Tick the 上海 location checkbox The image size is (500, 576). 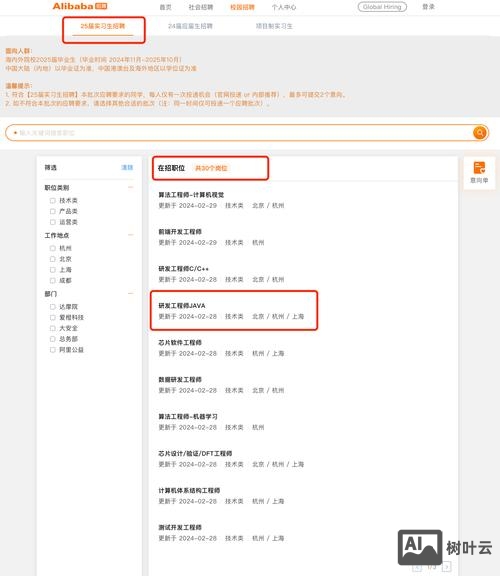[x=53, y=270]
